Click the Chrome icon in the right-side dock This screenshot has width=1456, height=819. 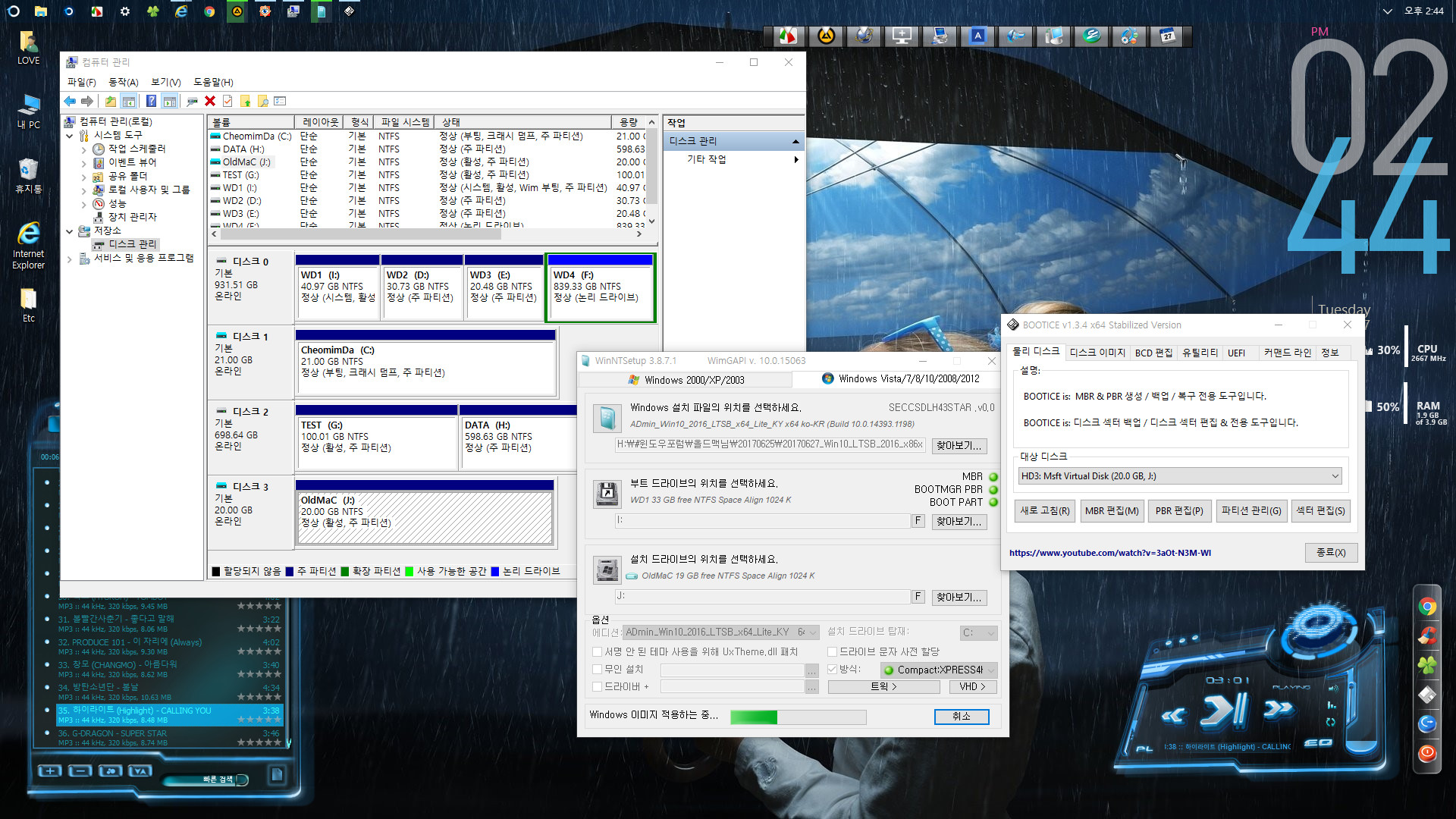(1427, 606)
